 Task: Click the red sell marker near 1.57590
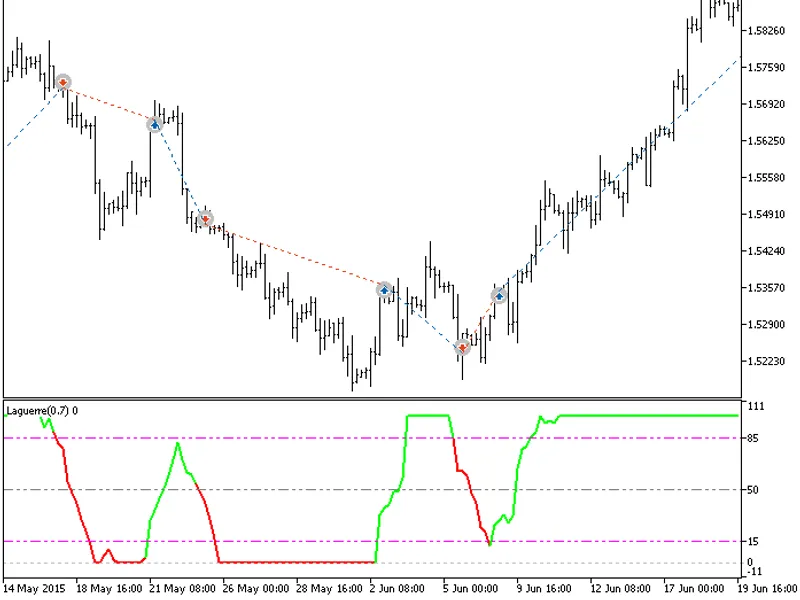click(63, 82)
